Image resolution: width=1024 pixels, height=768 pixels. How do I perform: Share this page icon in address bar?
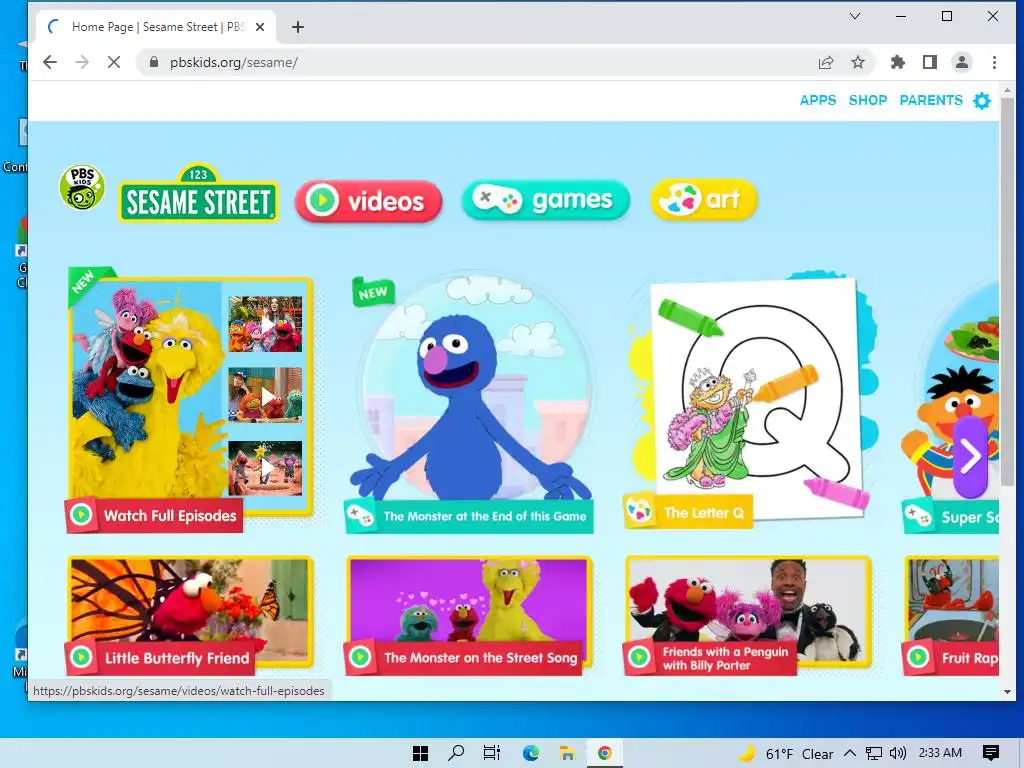click(825, 62)
